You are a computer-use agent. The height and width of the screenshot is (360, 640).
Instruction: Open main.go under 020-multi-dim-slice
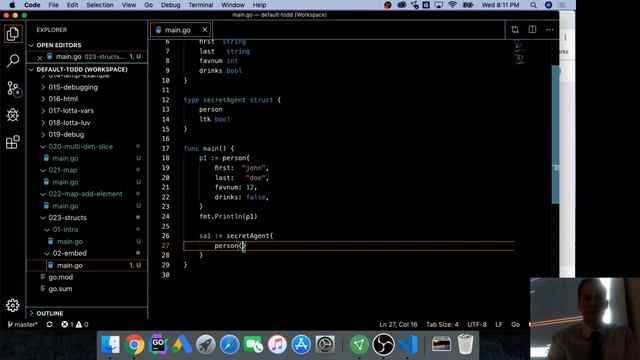65,158
